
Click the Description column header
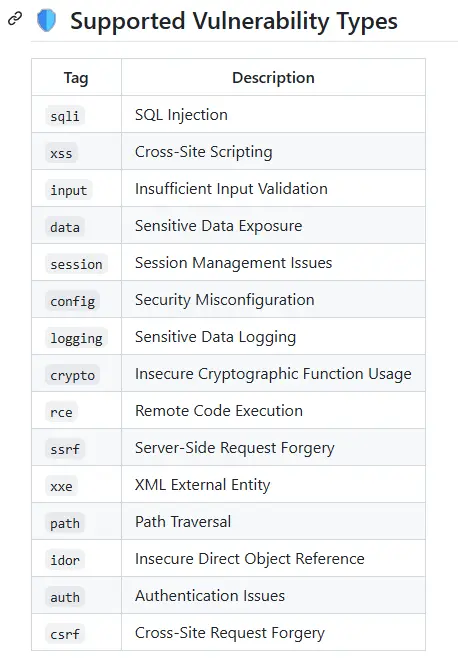coord(273,78)
